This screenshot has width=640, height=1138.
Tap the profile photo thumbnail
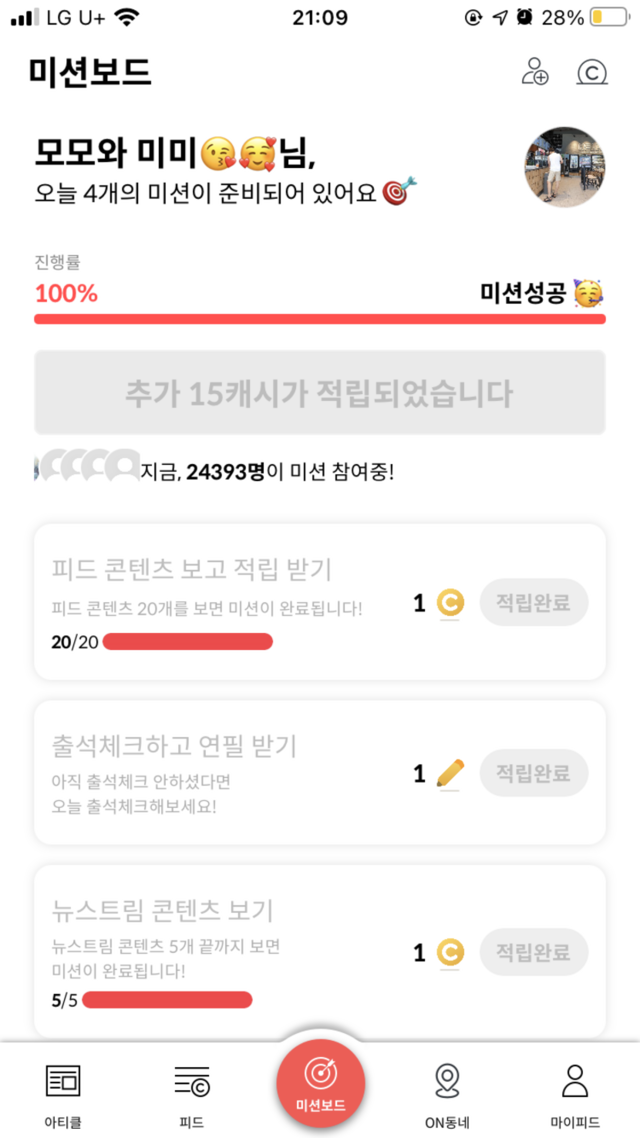pos(565,167)
